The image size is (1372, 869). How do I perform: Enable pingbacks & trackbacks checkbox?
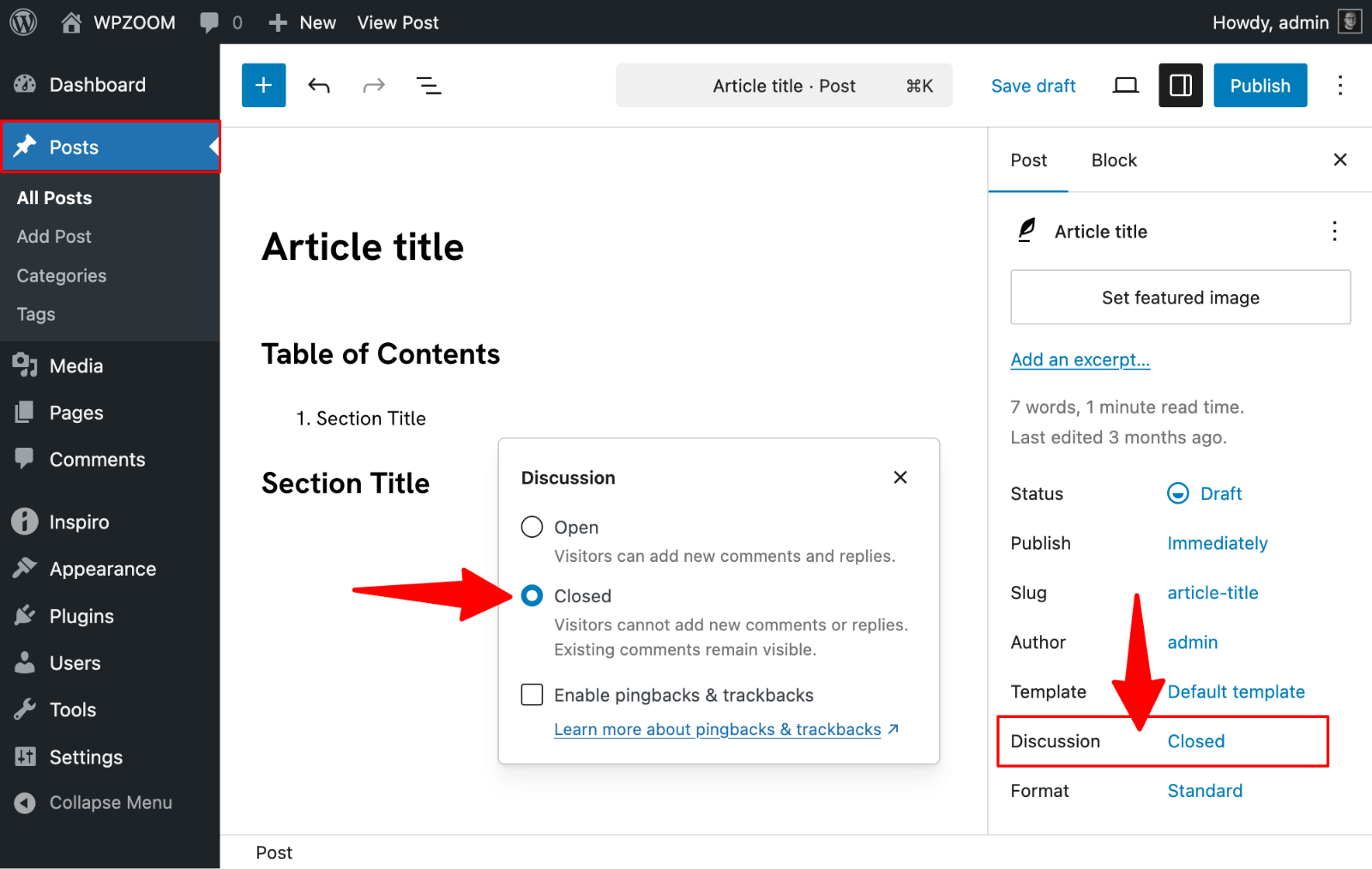click(532, 695)
